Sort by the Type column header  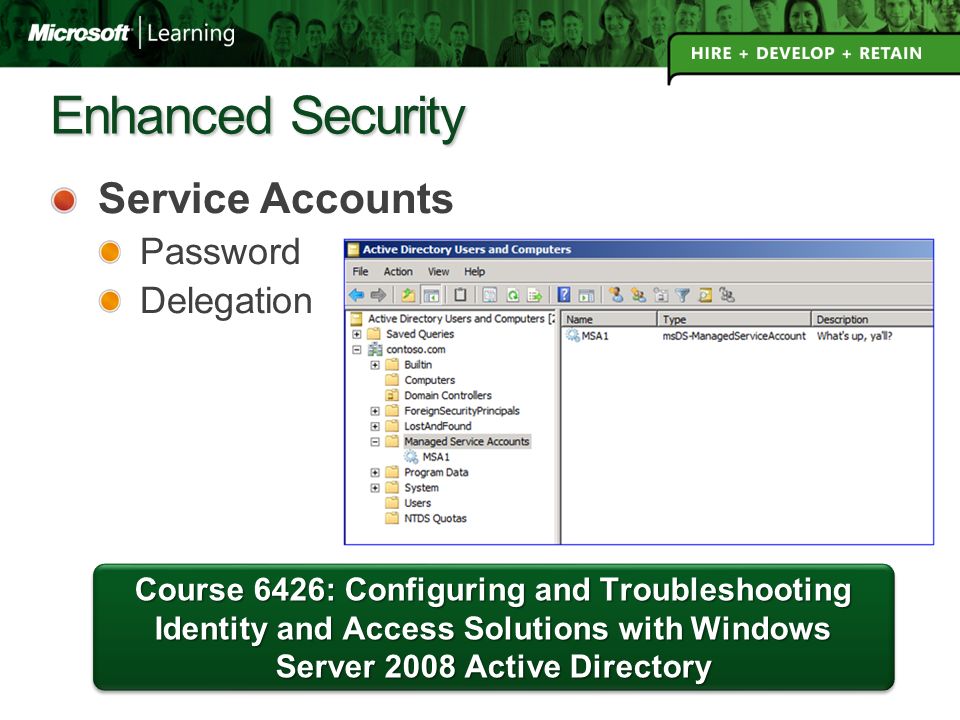[735, 319]
